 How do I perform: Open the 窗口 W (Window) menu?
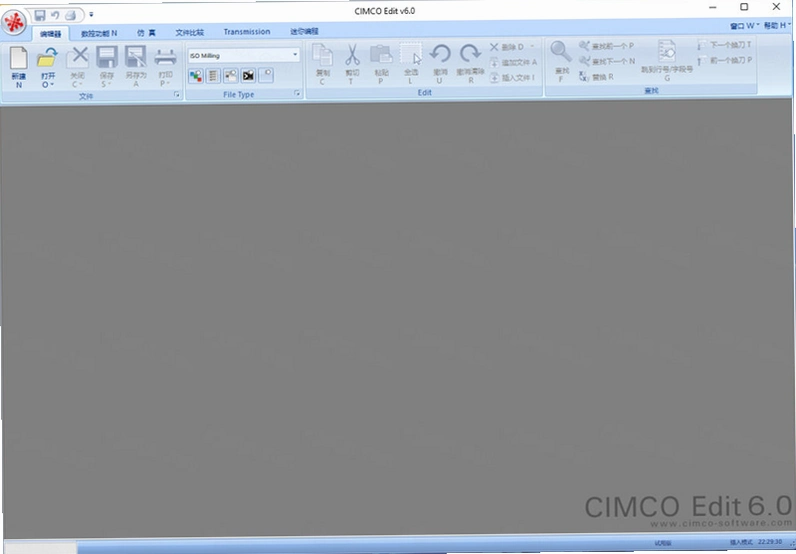click(x=745, y=25)
